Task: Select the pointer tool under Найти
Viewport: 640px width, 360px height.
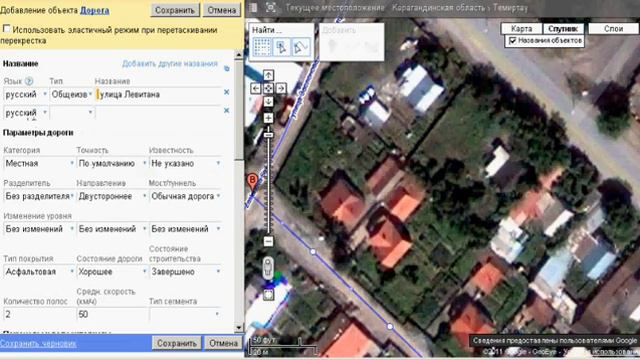Action: tap(281, 47)
